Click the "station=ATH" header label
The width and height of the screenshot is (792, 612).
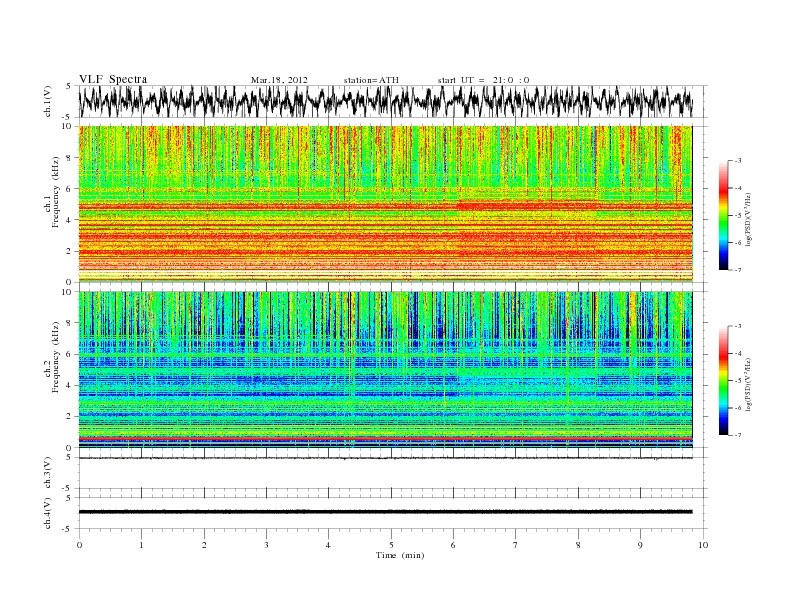pos(371,80)
